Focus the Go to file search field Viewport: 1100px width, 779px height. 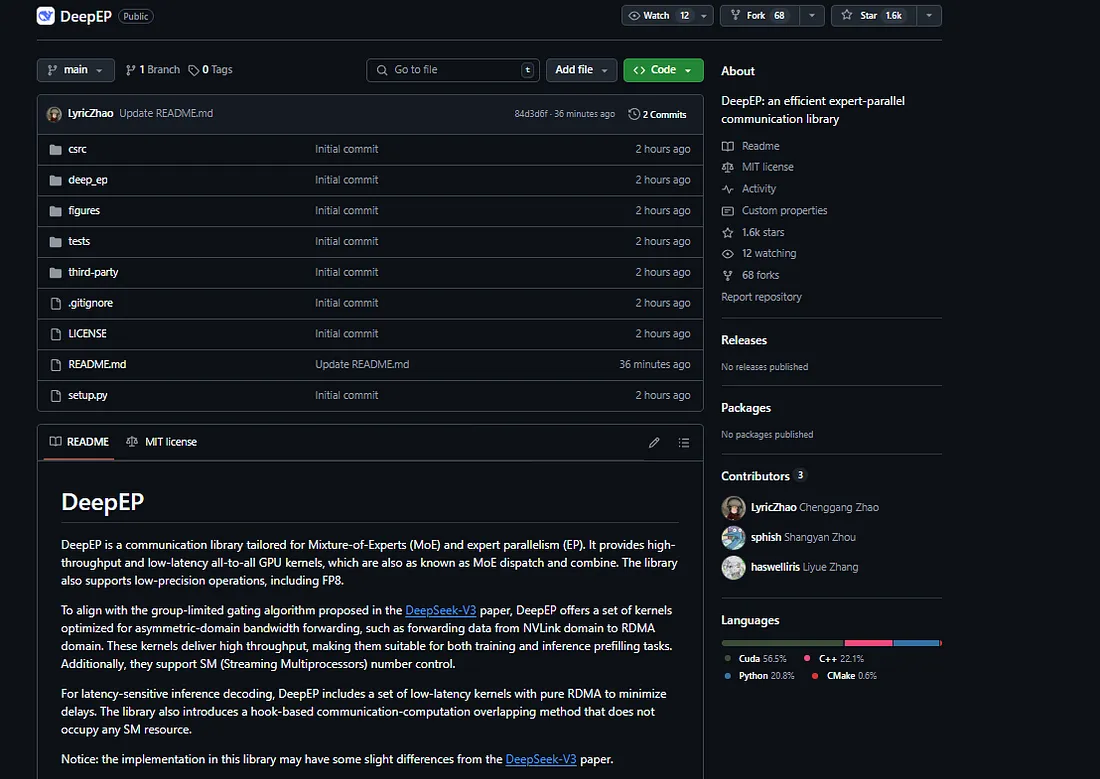point(452,70)
